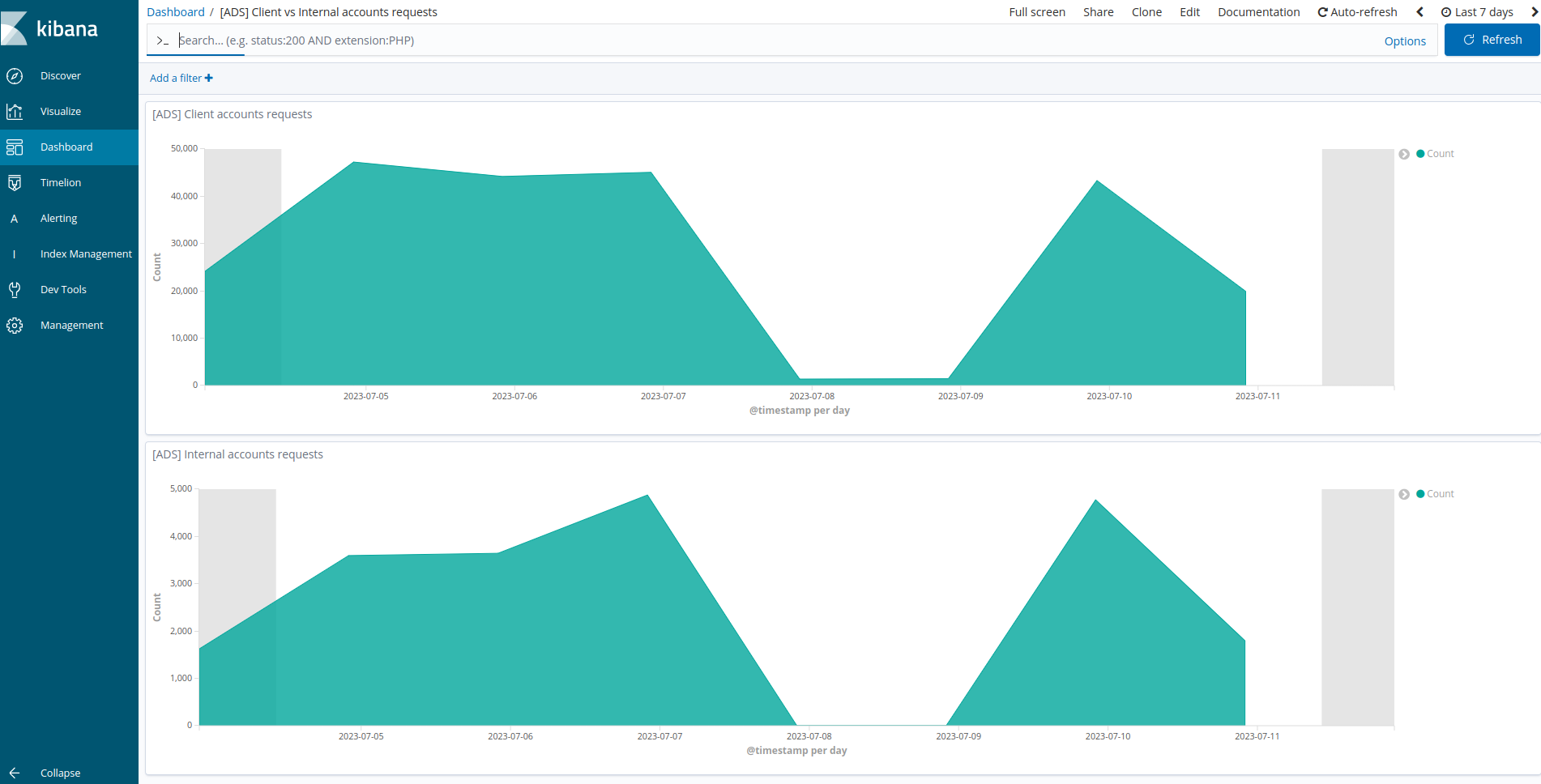The image size is (1541, 784).
Task: Click 2023-07-10 label on Internal chart axis
Action: pyautogui.click(x=1108, y=736)
